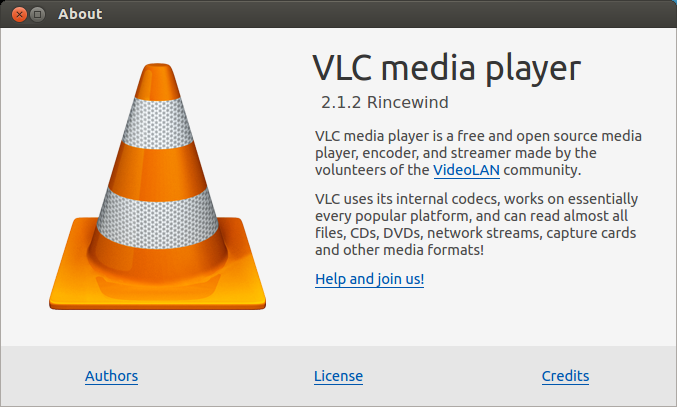Click an empty area of the dark titlebar
This screenshot has width=677, height=407.
point(389,14)
